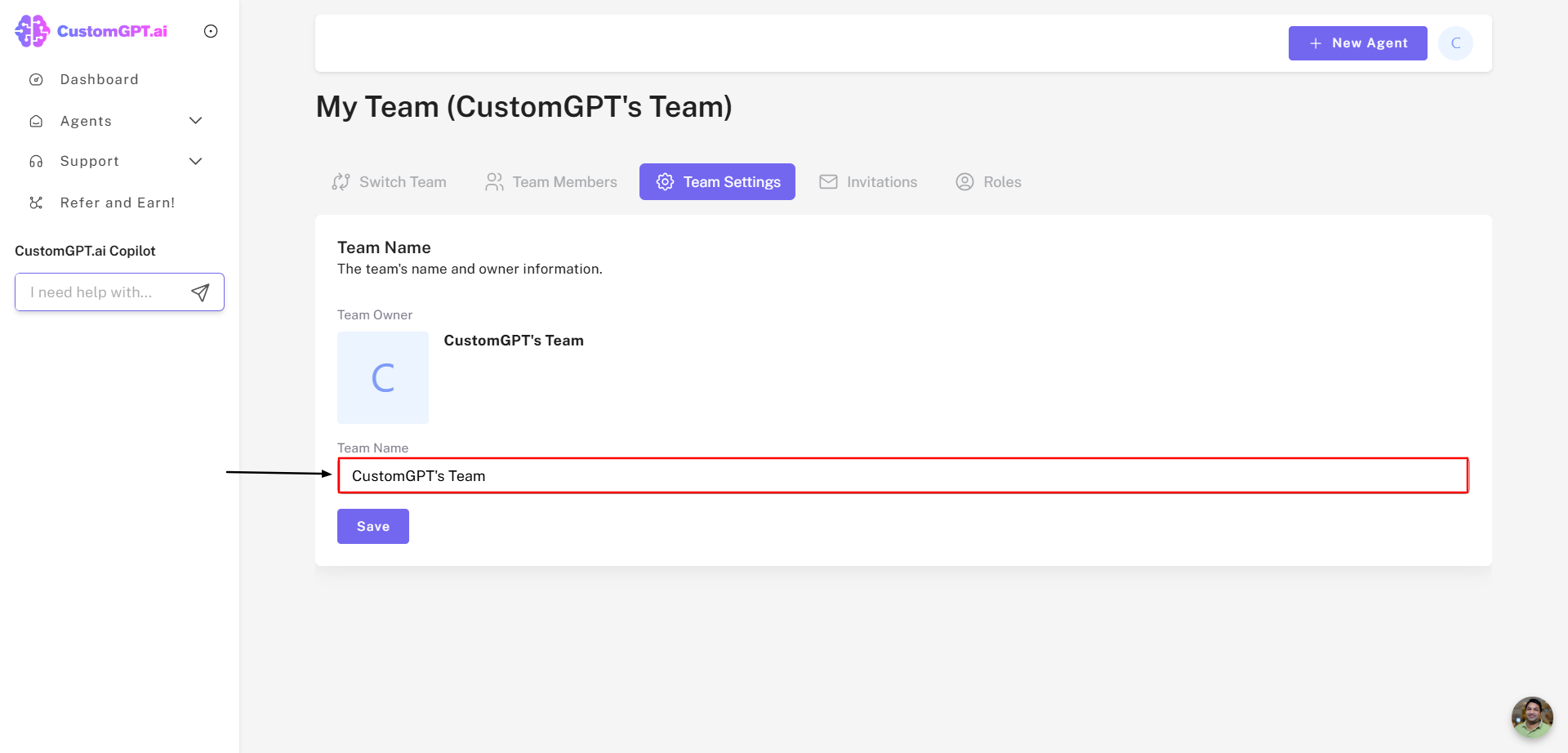Click the Invitations envelope icon
The image size is (1568, 753).
(829, 182)
